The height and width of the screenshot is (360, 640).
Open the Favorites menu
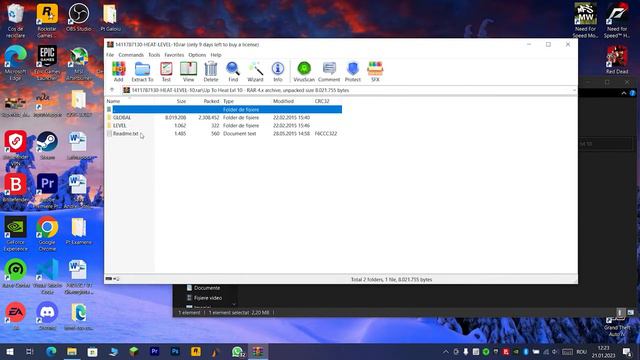pos(174,55)
